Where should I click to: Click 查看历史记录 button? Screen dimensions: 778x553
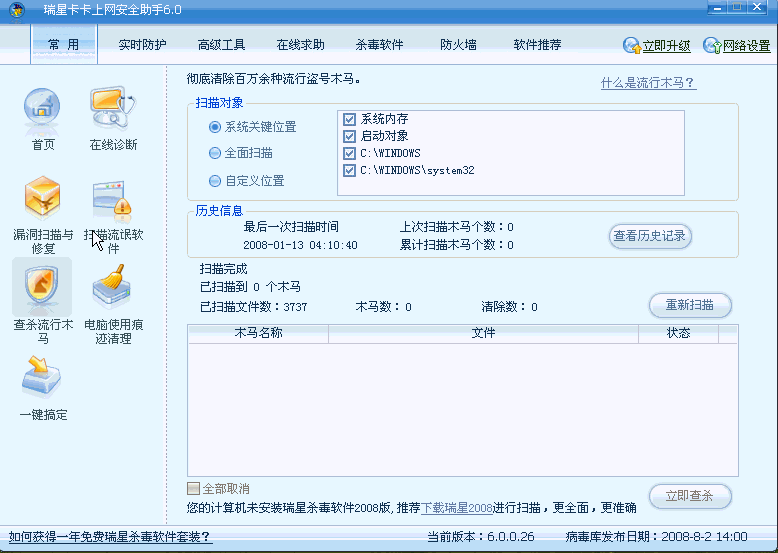649,236
